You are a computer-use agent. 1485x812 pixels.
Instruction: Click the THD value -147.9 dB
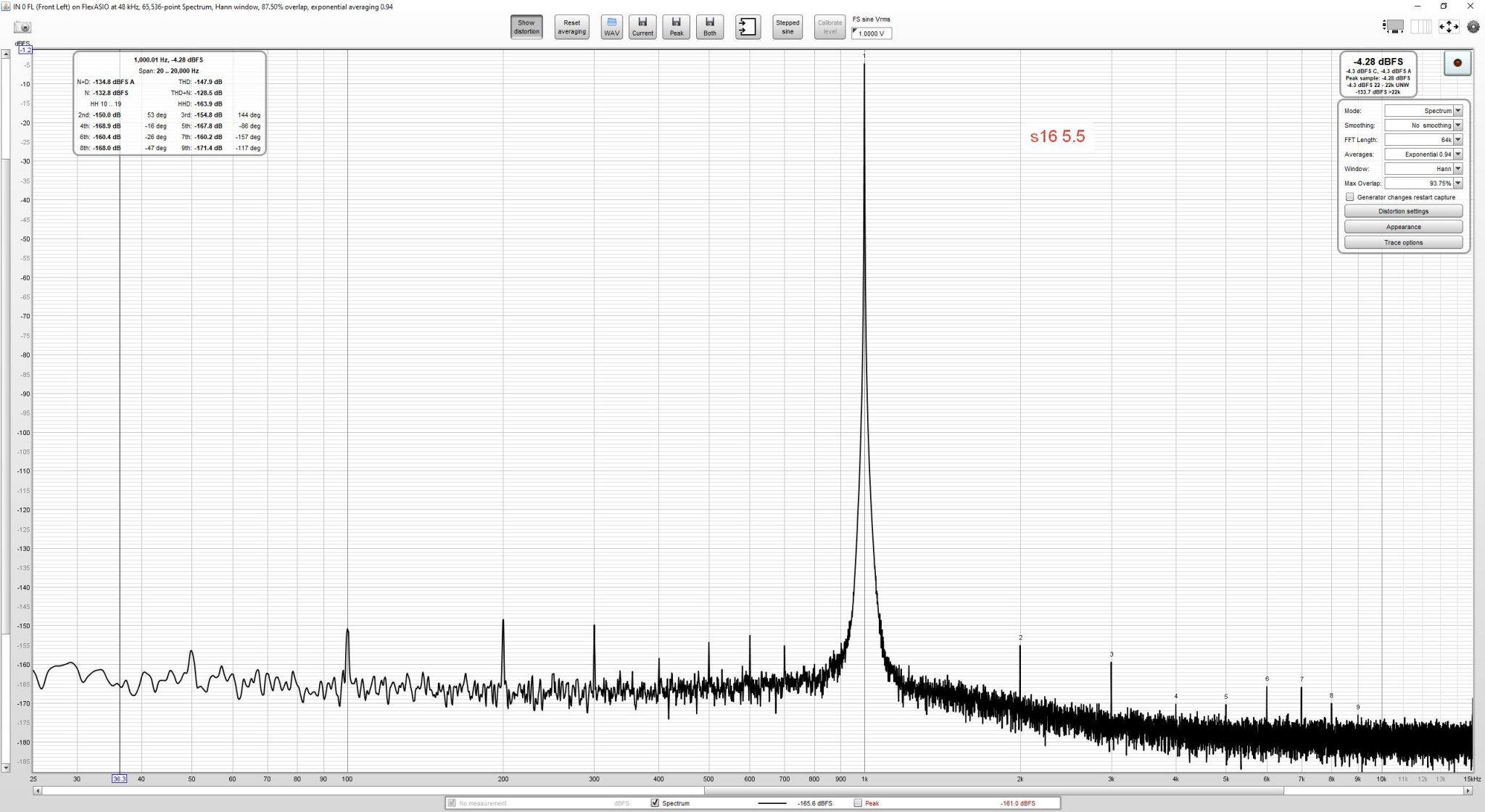tap(208, 82)
